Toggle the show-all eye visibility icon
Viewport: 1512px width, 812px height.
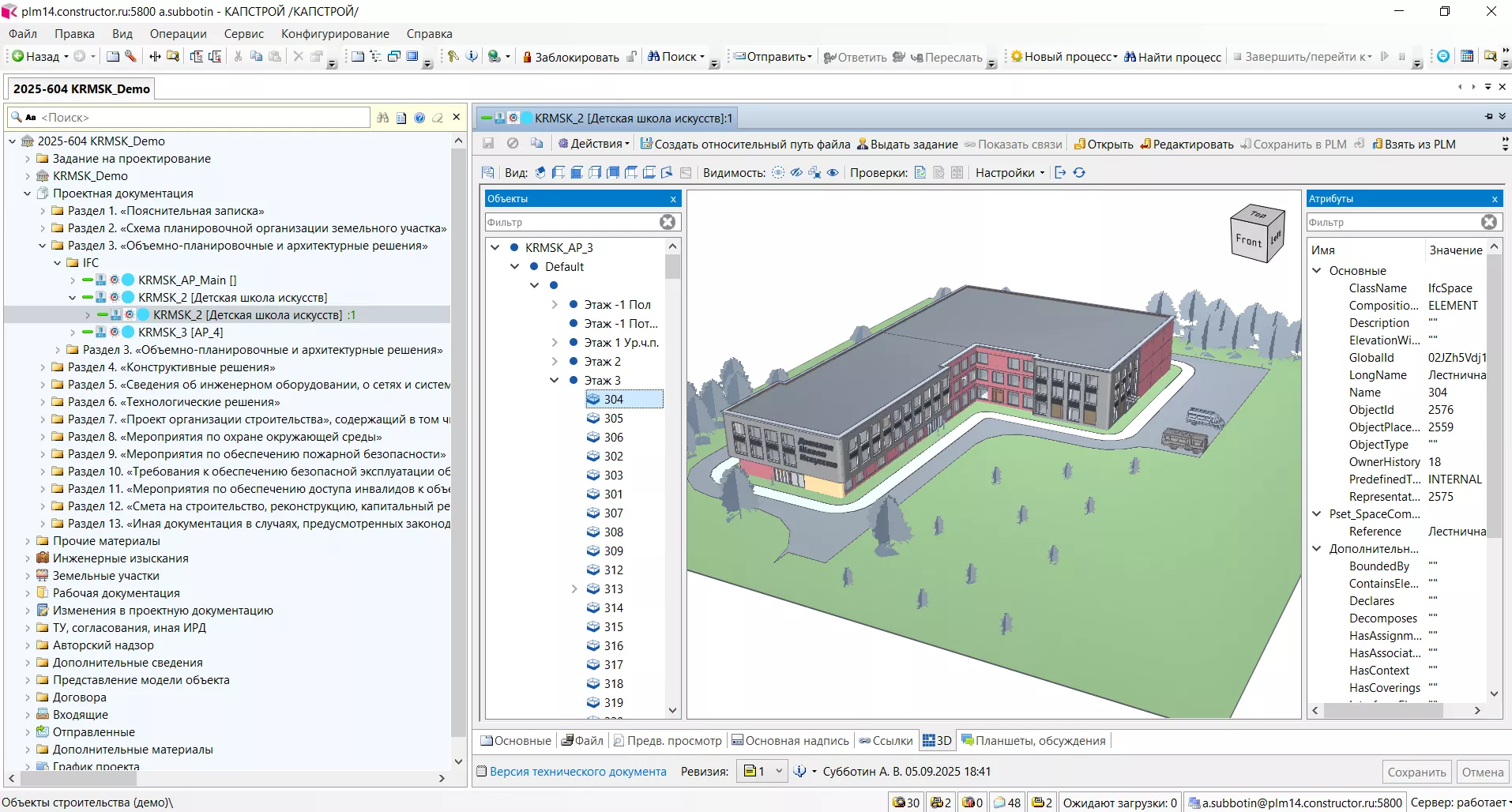point(833,173)
